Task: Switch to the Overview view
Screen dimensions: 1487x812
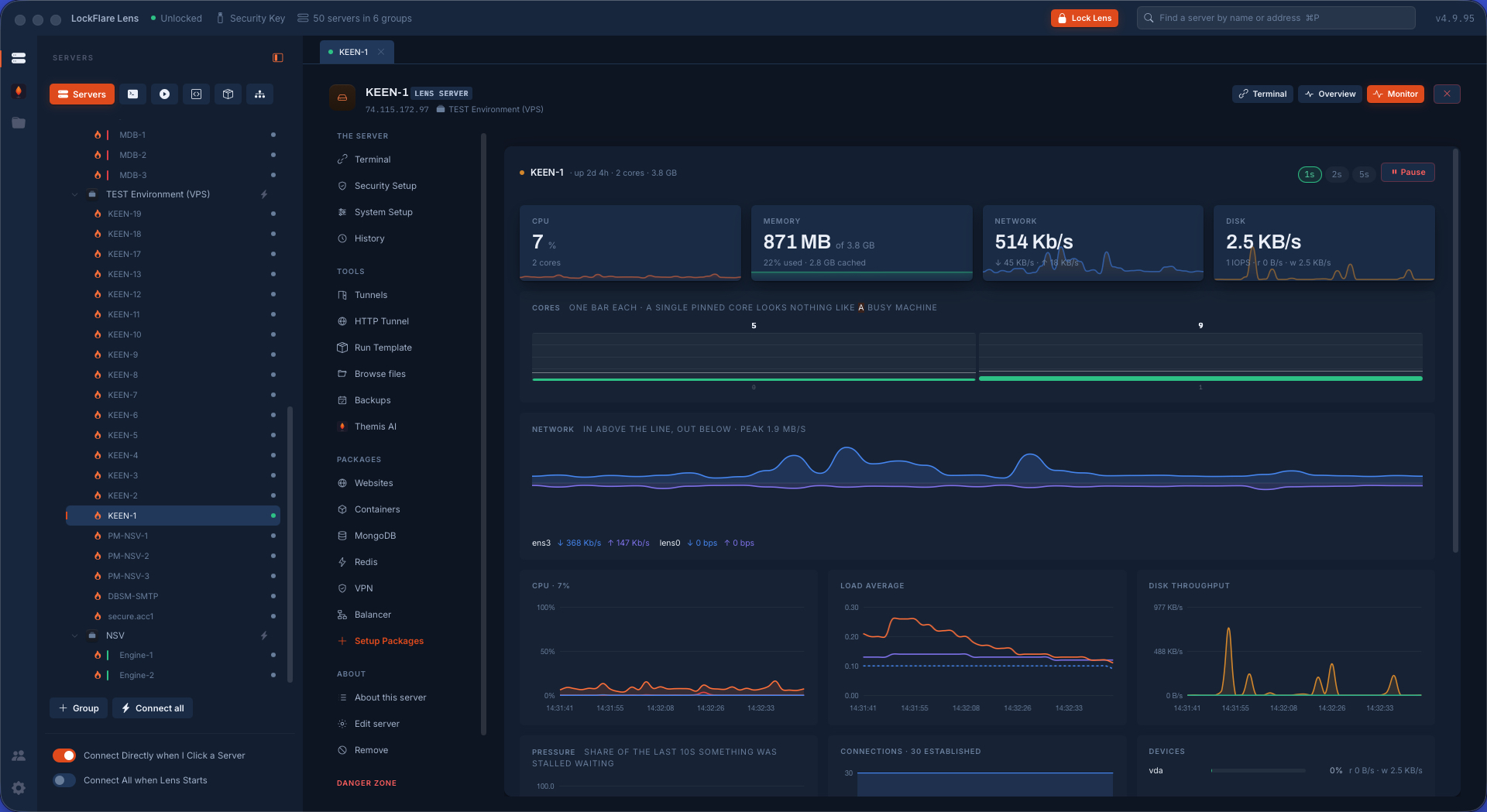Action: [x=1330, y=94]
